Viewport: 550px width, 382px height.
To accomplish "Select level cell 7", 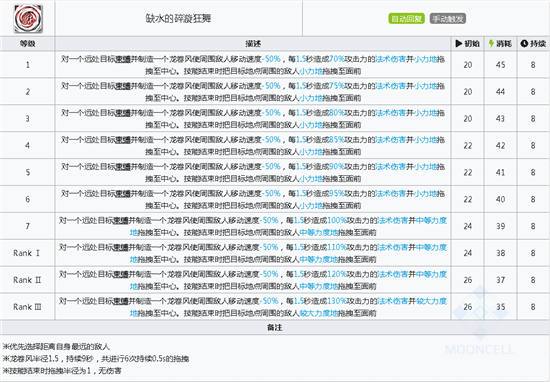I will [27, 226].
